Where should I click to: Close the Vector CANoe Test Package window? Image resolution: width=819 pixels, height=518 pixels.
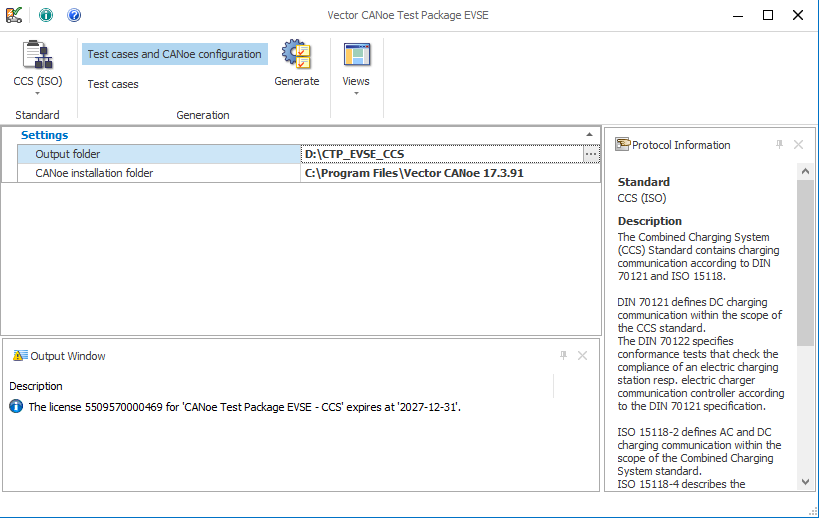point(798,15)
